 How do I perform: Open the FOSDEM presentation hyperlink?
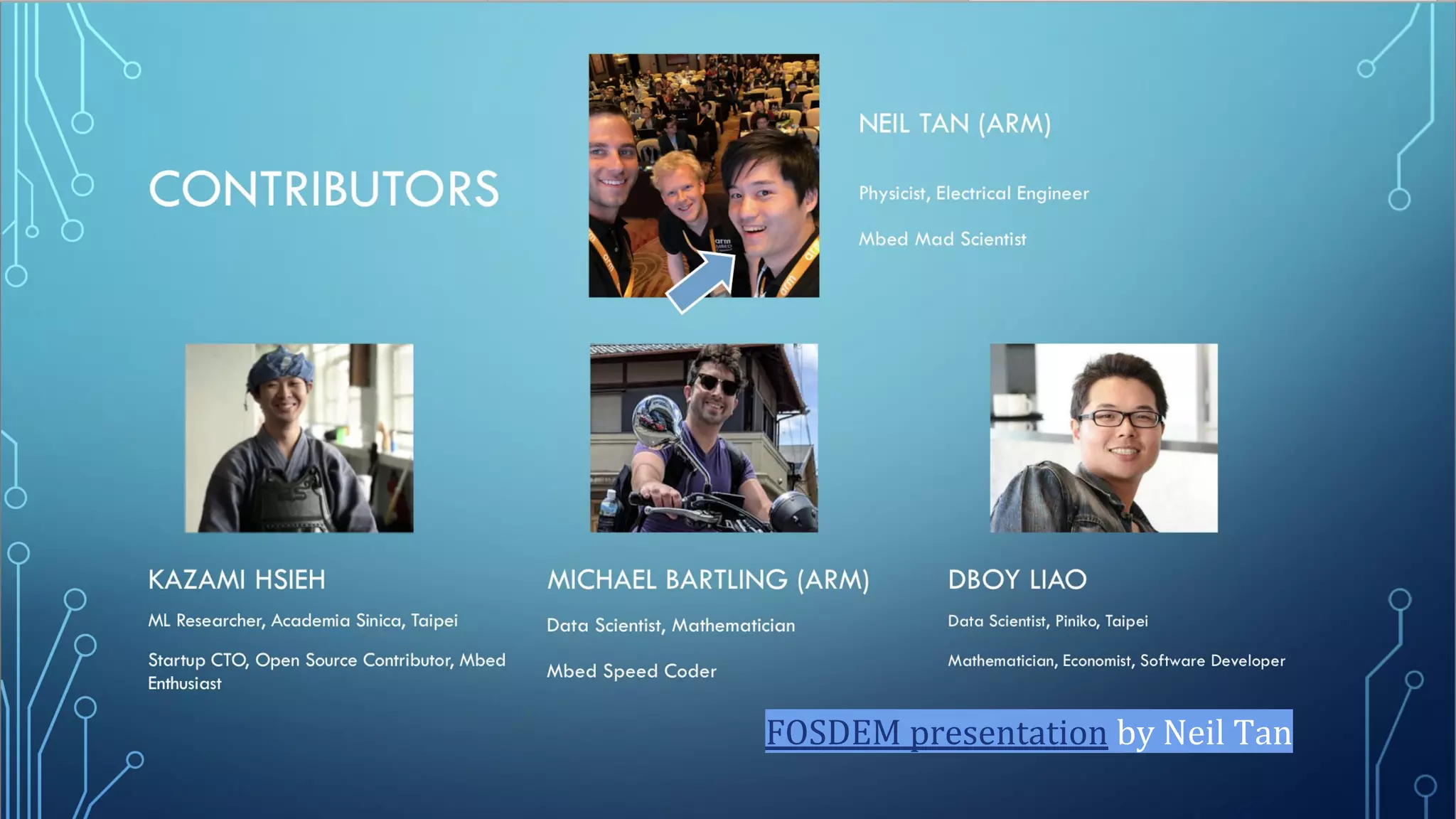936,732
